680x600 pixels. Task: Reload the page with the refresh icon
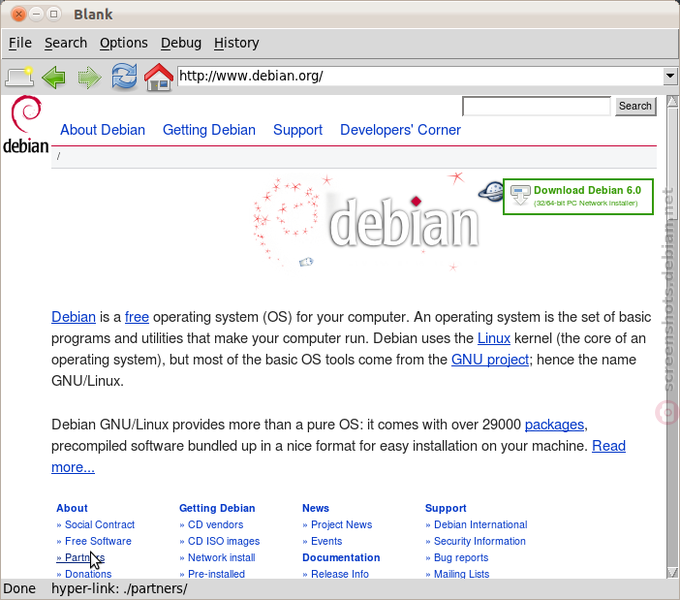click(x=124, y=77)
